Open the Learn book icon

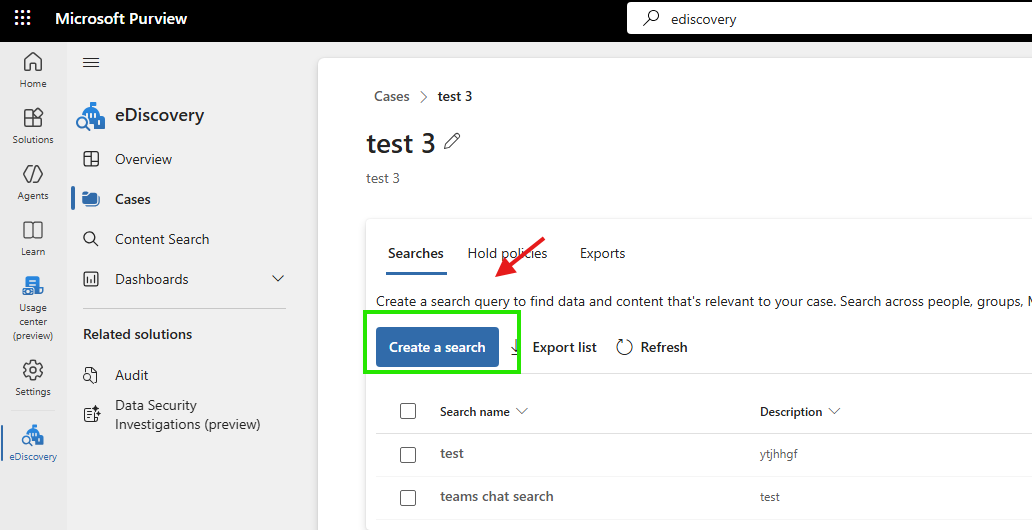pyautogui.click(x=33, y=238)
